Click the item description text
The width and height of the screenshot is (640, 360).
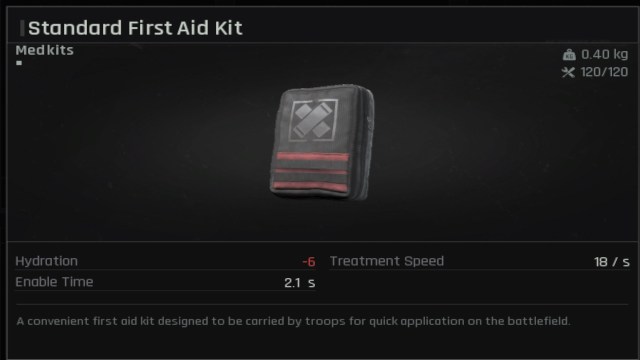coord(293,321)
